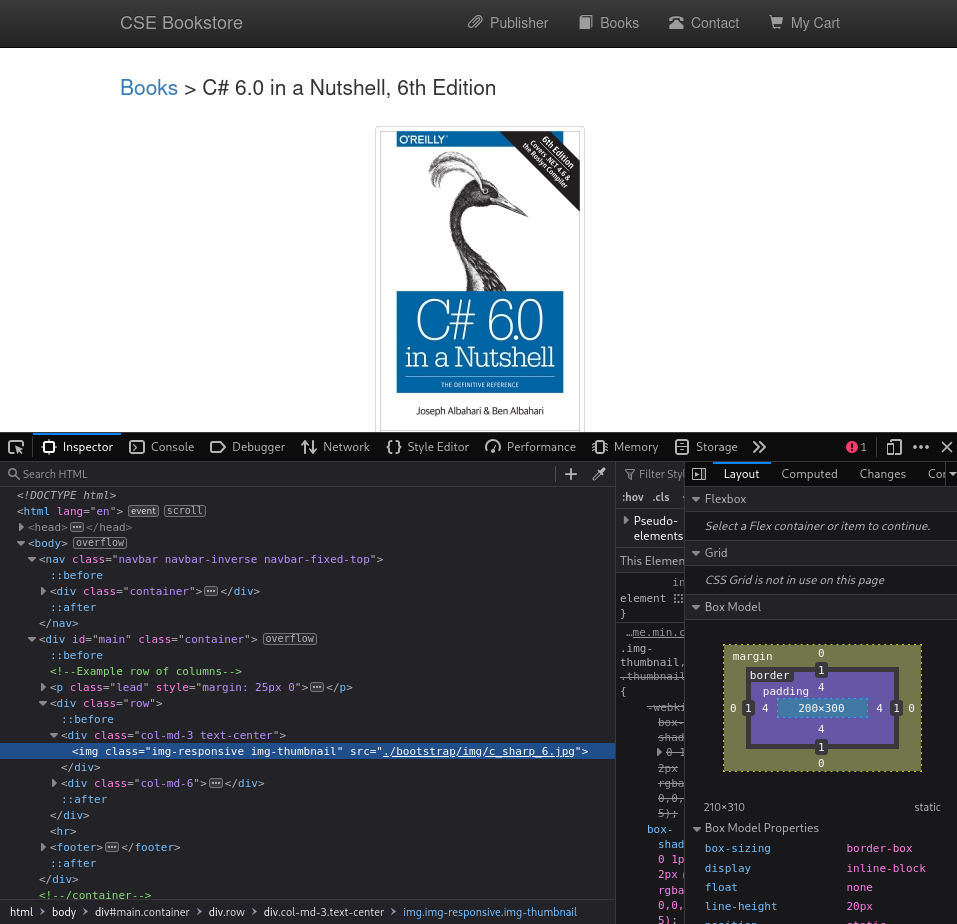Open the Network tab
This screenshot has height=924, width=957.
(335, 447)
